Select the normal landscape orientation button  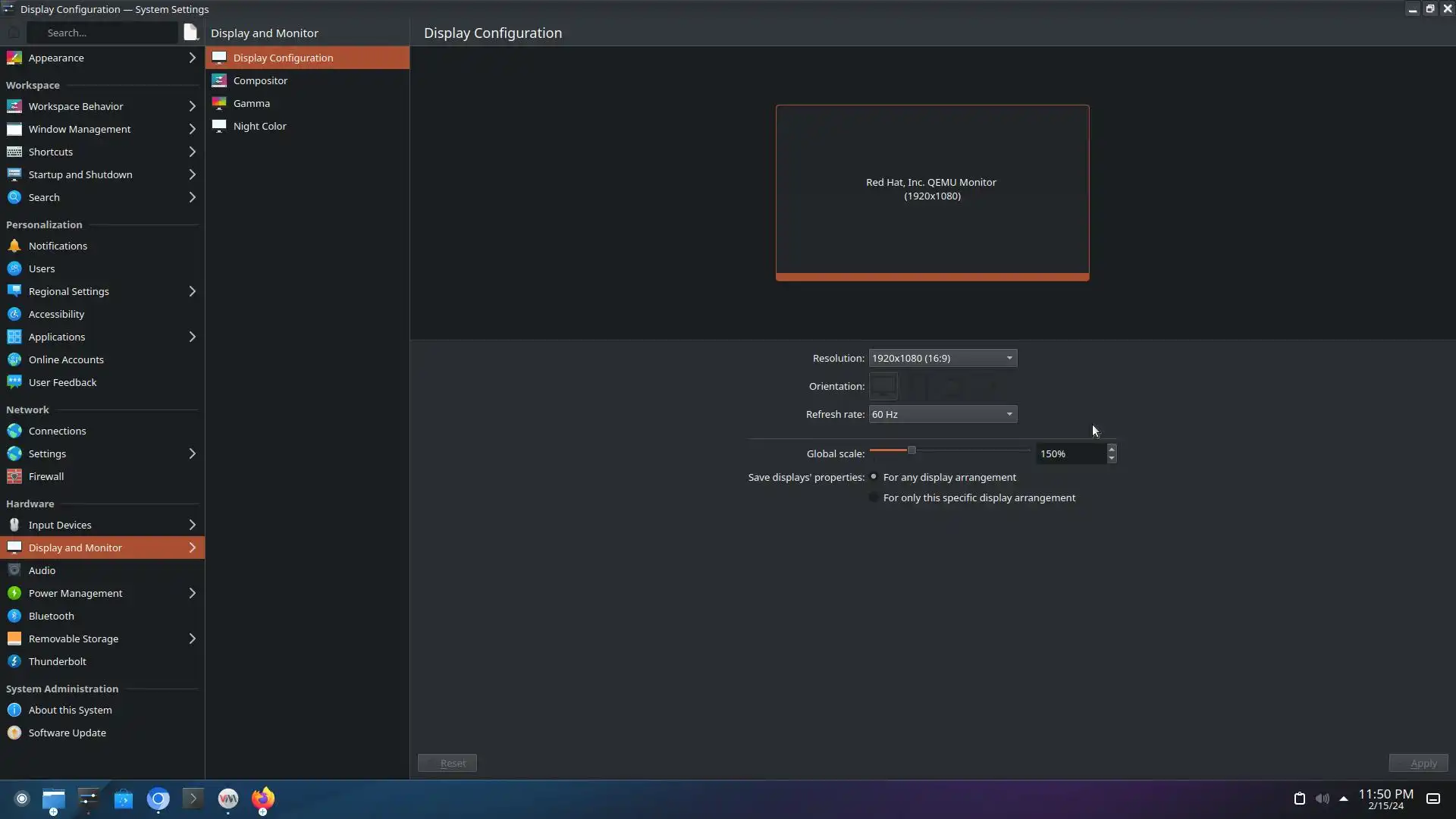(883, 386)
